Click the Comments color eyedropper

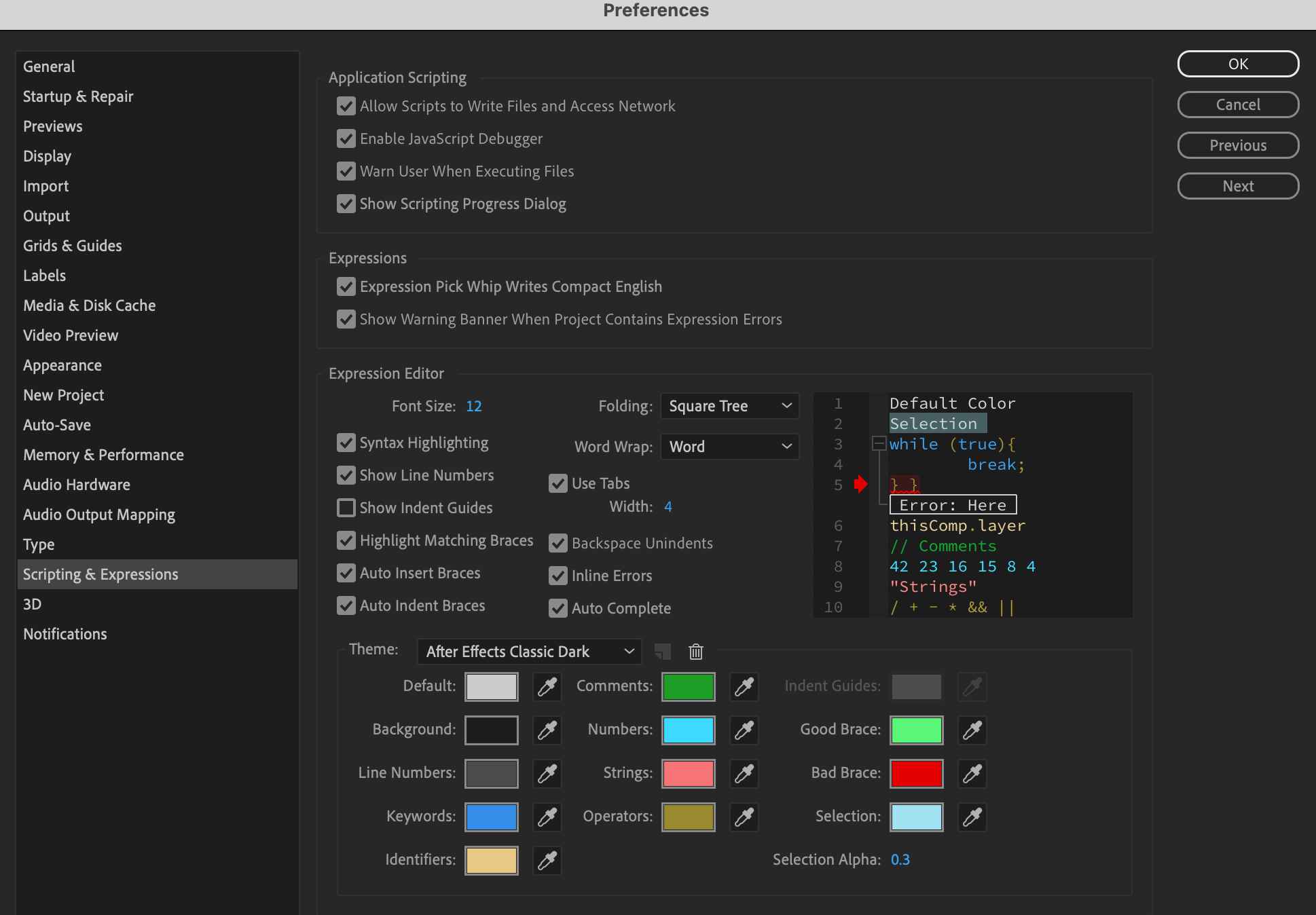pos(744,687)
